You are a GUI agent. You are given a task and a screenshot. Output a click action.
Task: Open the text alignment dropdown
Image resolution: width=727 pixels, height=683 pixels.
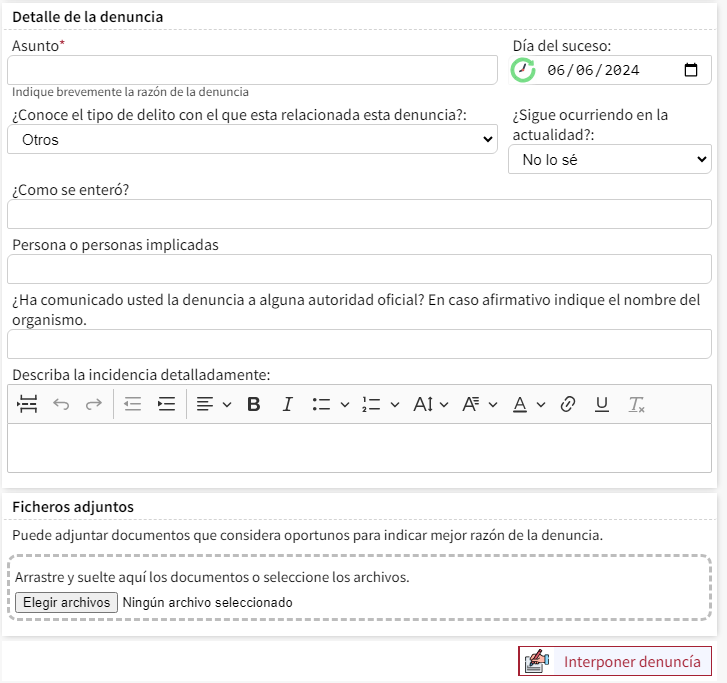(x=213, y=404)
